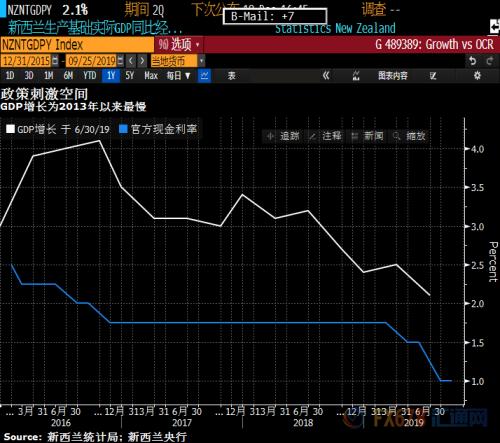Collapse panel with double left chevron
Viewport: 500px width, 443px height.
coord(326,76)
